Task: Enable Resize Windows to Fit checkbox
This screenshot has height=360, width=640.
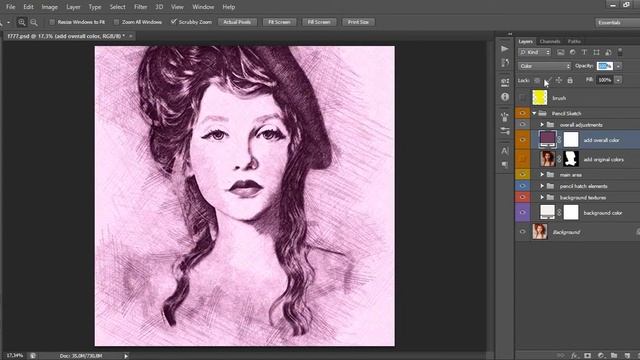Action: point(52,22)
